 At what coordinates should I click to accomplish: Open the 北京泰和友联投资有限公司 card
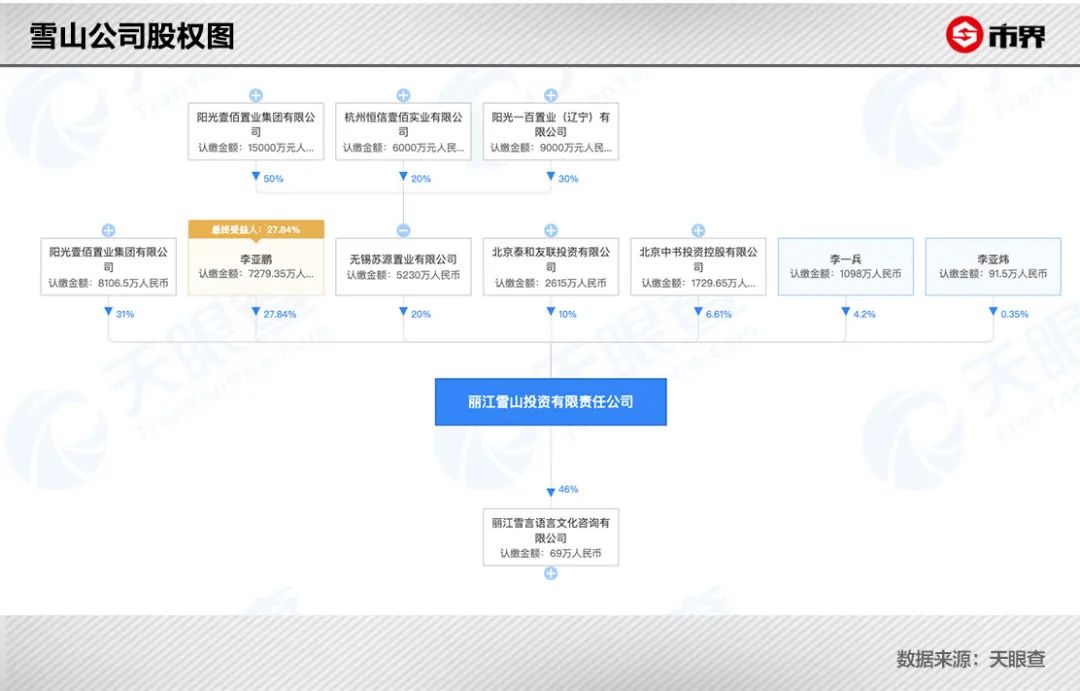click(x=550, y=267)
